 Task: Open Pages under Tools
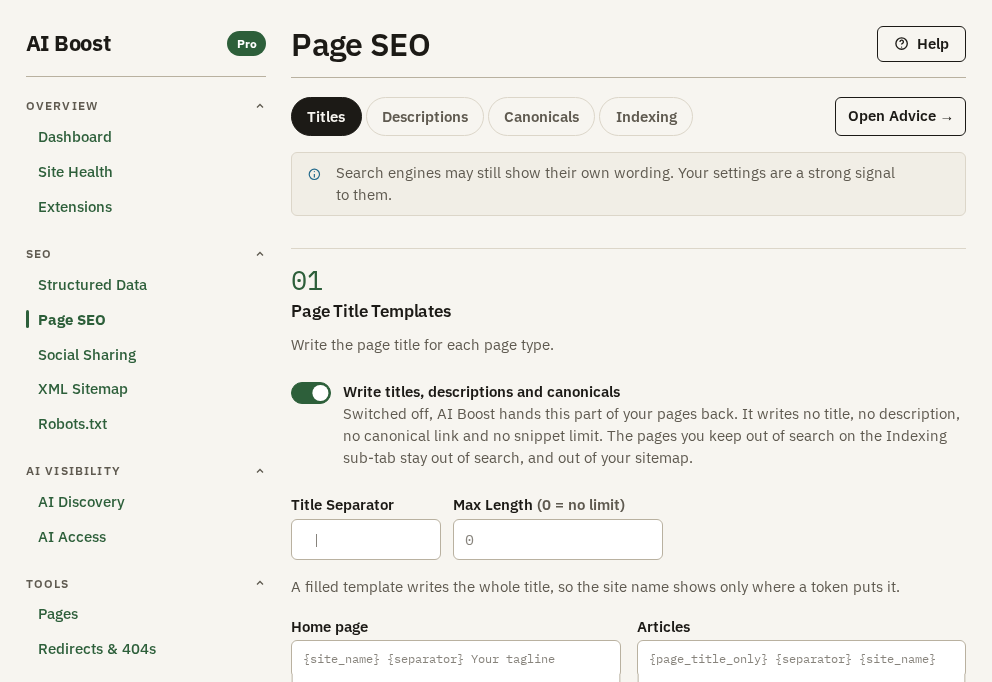coord(58,614)
